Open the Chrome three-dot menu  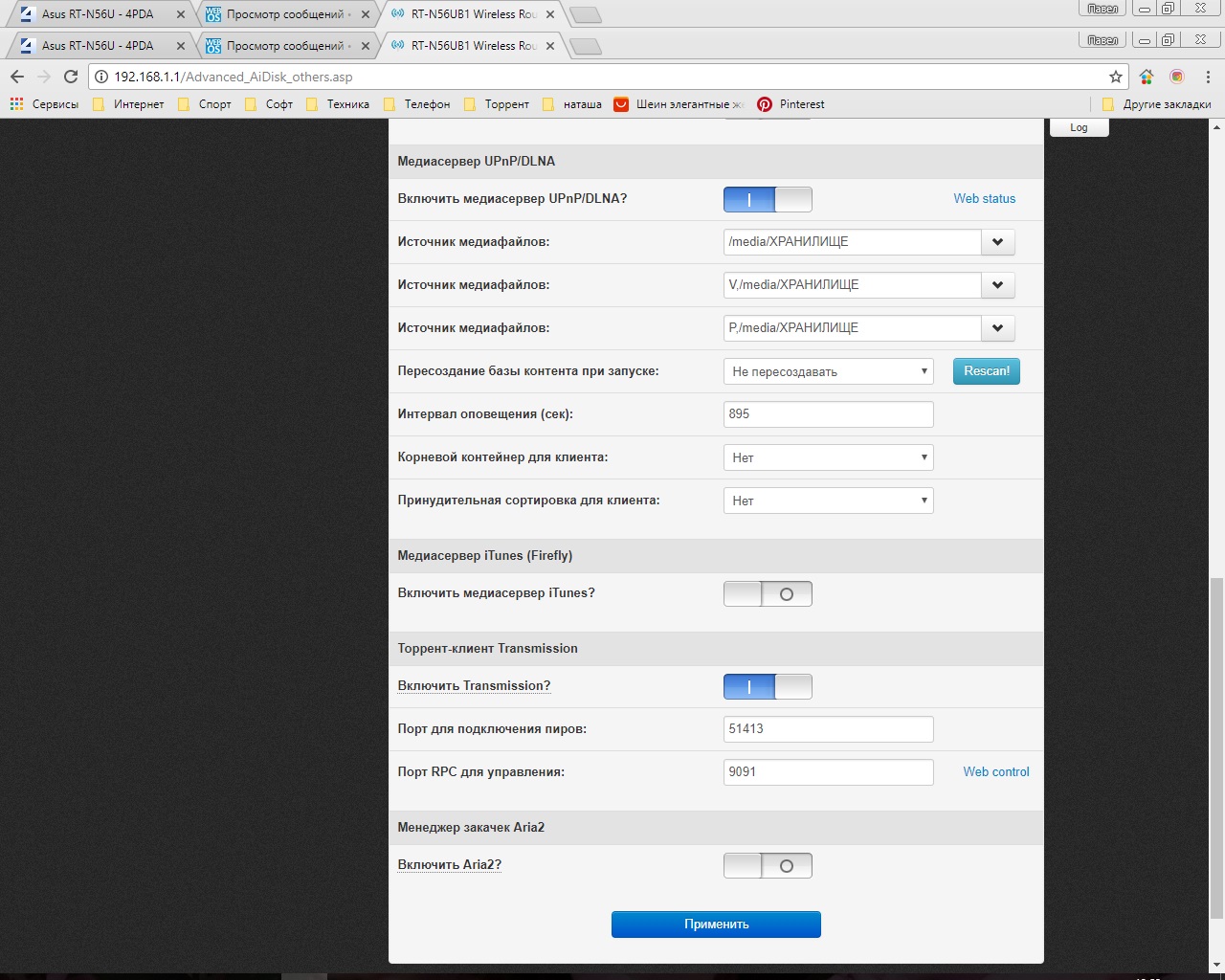tap(1208, 77)
